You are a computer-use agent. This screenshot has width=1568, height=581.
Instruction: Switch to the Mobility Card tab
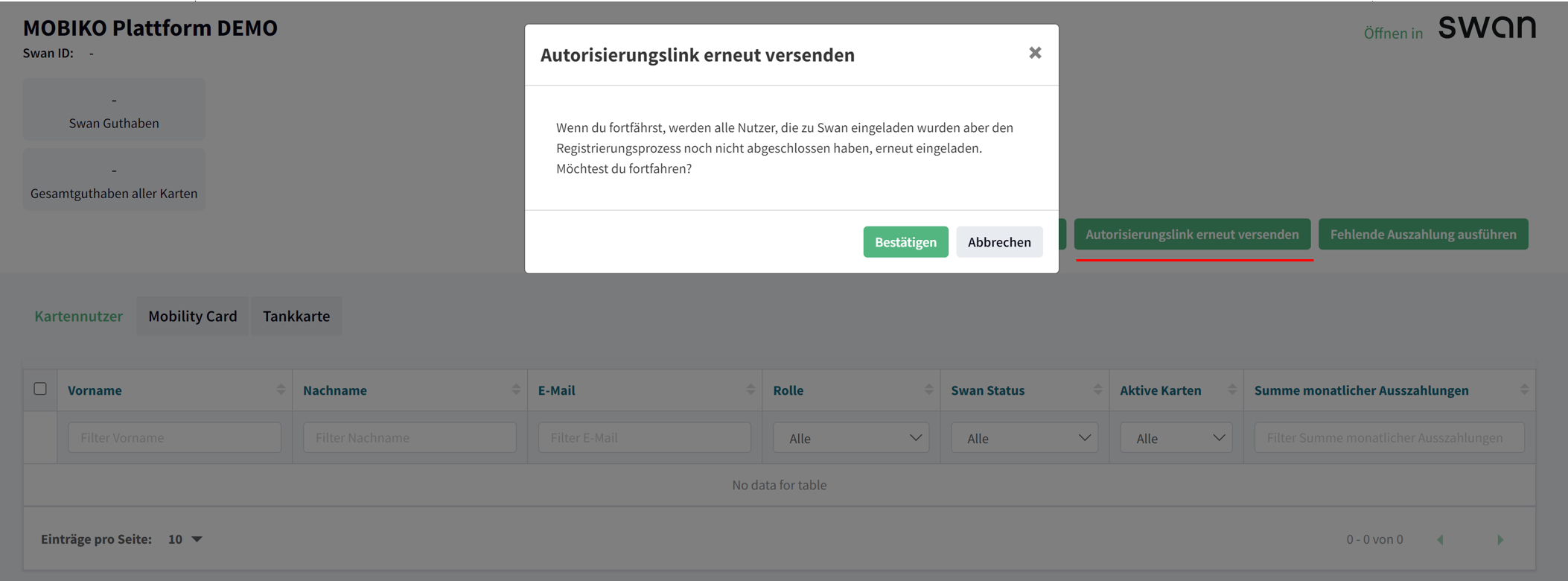tap(192, 316)
